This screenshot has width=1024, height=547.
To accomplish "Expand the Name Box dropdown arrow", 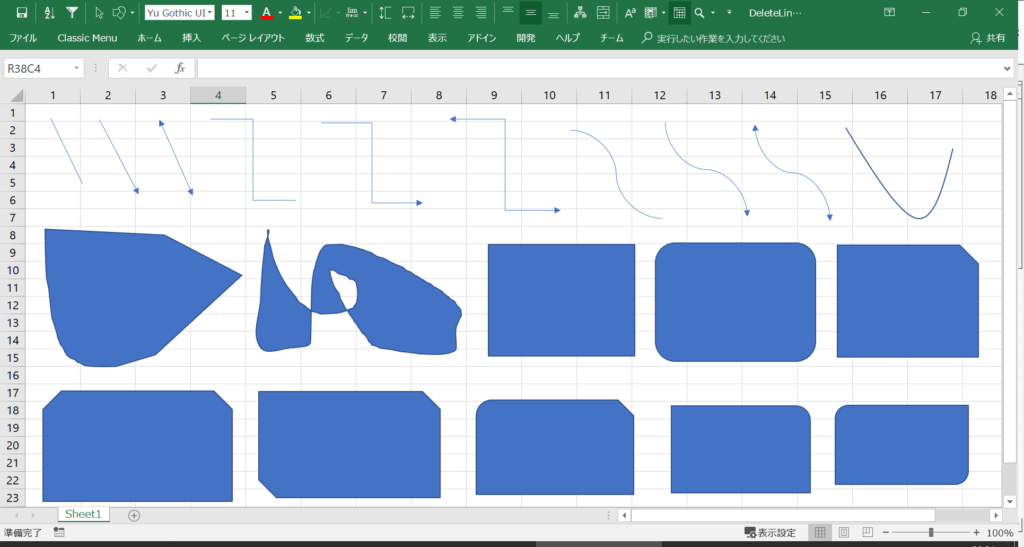I will 77,68.
